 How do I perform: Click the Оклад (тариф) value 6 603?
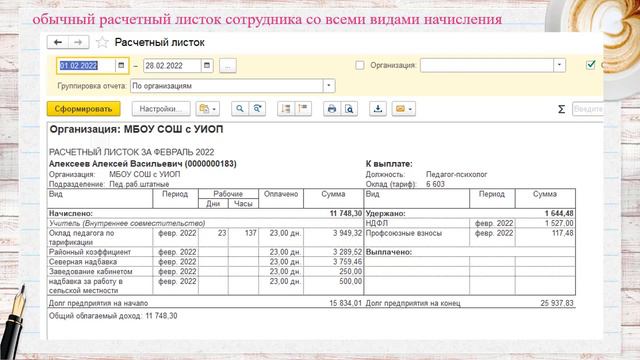(x=435, y=184)
